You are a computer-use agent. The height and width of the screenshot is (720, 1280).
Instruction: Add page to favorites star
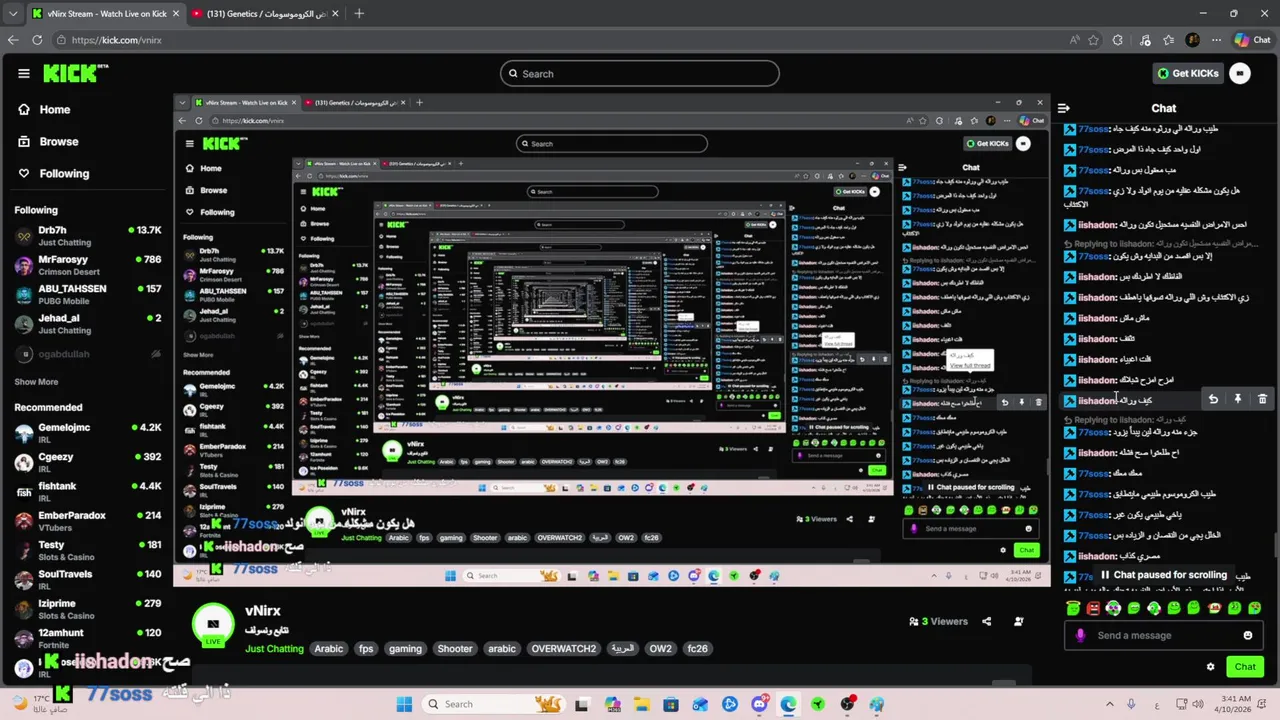click(x=1093, y=40)
